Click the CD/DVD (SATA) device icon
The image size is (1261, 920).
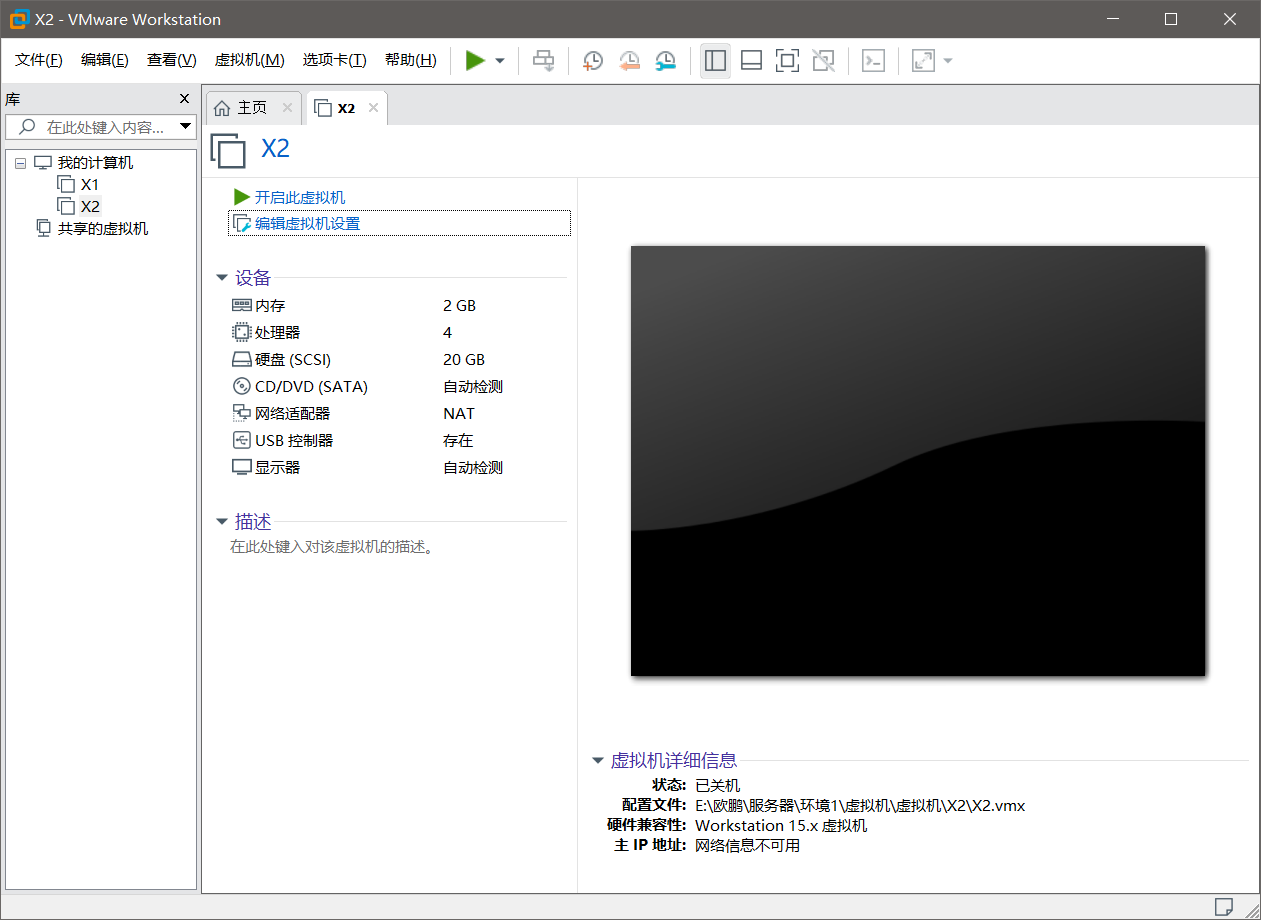point(241,386)
